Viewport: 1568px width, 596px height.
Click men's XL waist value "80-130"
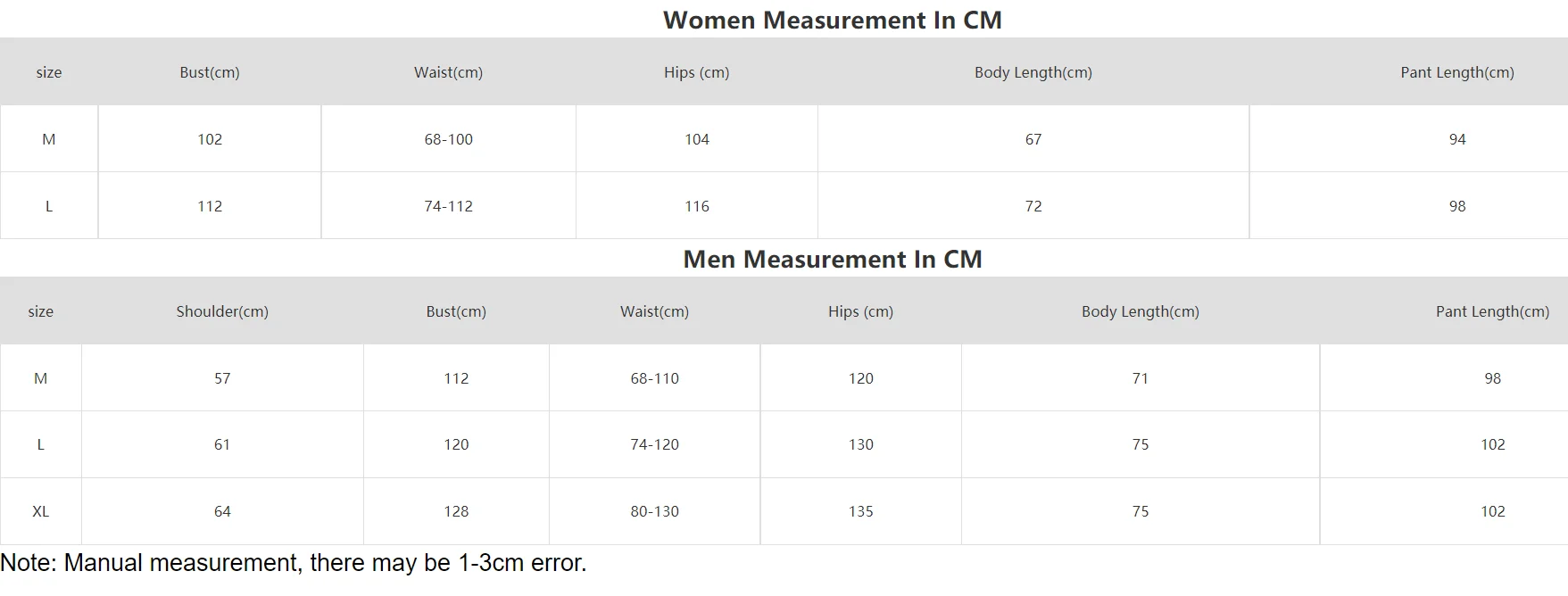pos(654,511)
